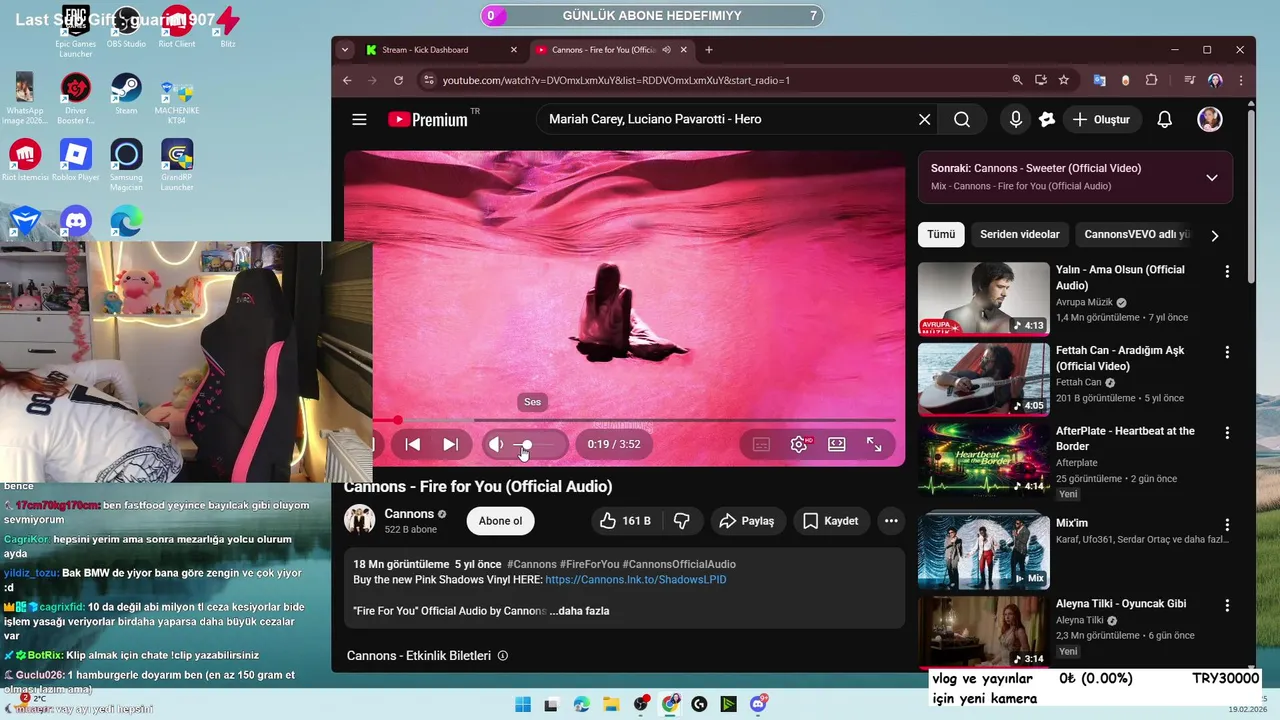Open Roblox Player desktop shortcut

76,161
